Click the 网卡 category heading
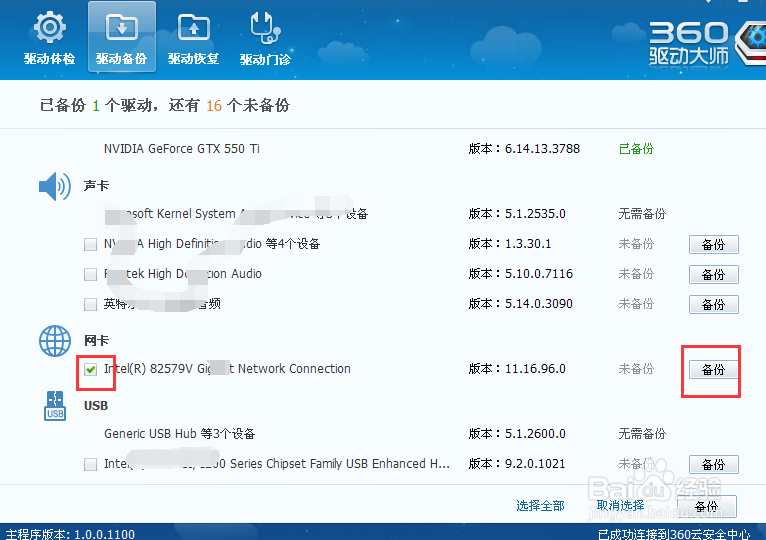Screen dimensions: 766x540 tap(96, 340)
